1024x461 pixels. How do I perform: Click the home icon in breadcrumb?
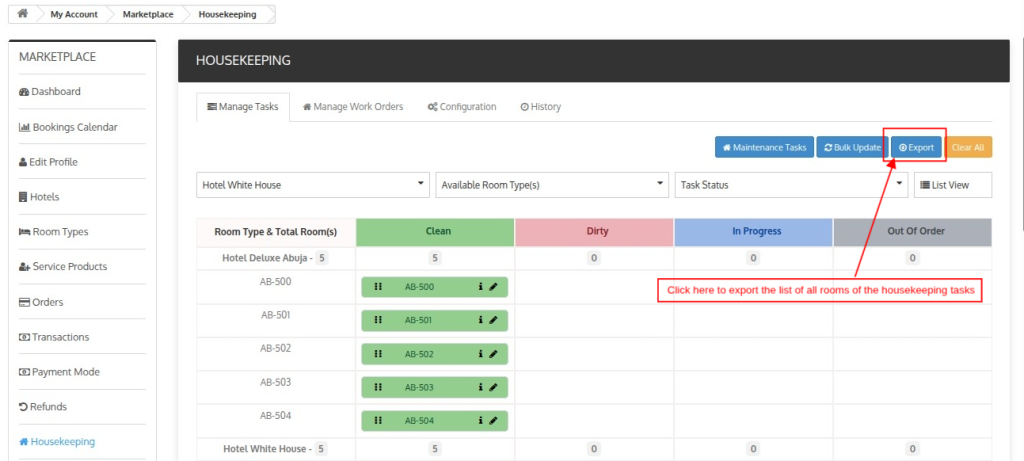coord(22,14)
